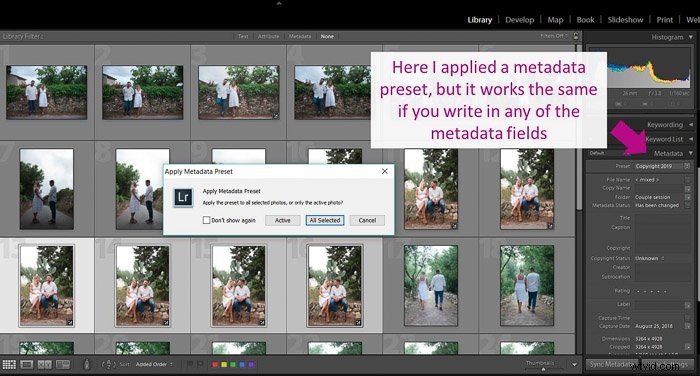Expand the Keywording panel
Screen dimensions: 700x376
[x=691, y=125]
